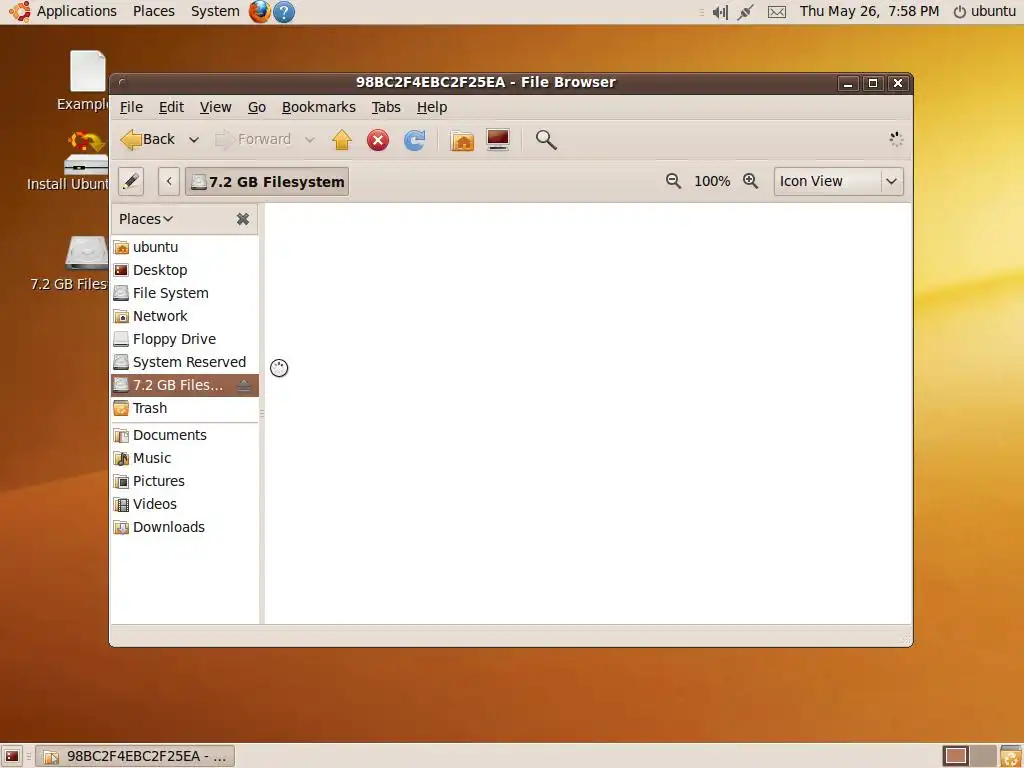Launch Firefox from the top panel
This screenshot has height=768, width=1024.
click(259, 11)
